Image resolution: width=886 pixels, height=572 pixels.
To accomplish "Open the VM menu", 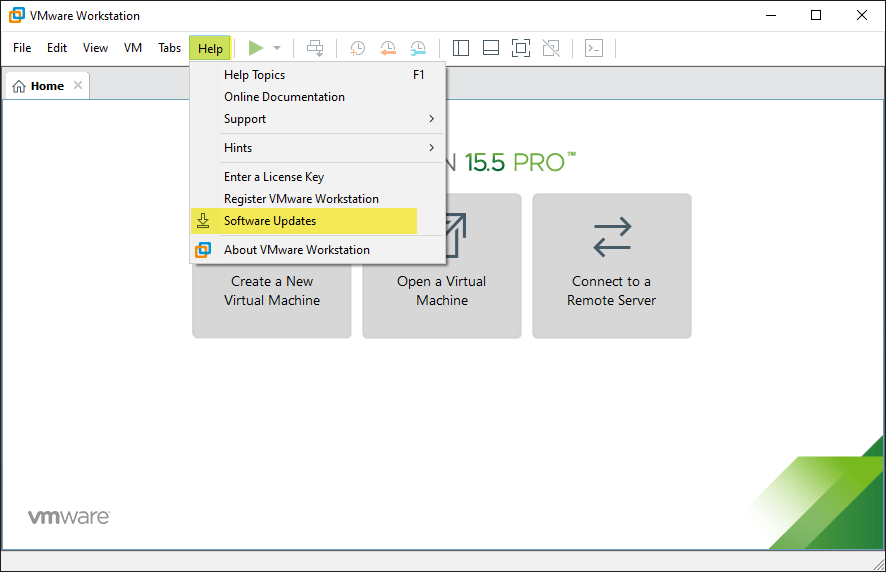I will (x=133, y=48).
